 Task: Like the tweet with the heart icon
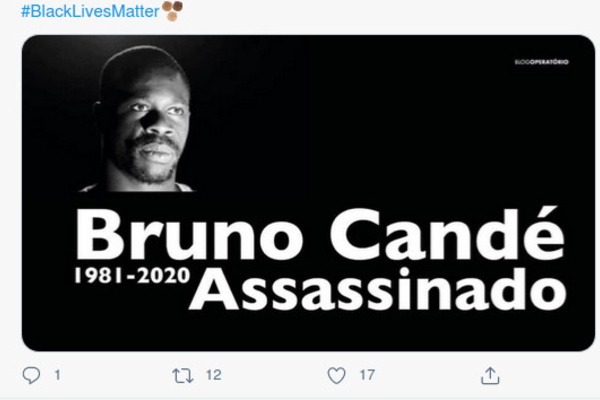[x=336, y=375]
